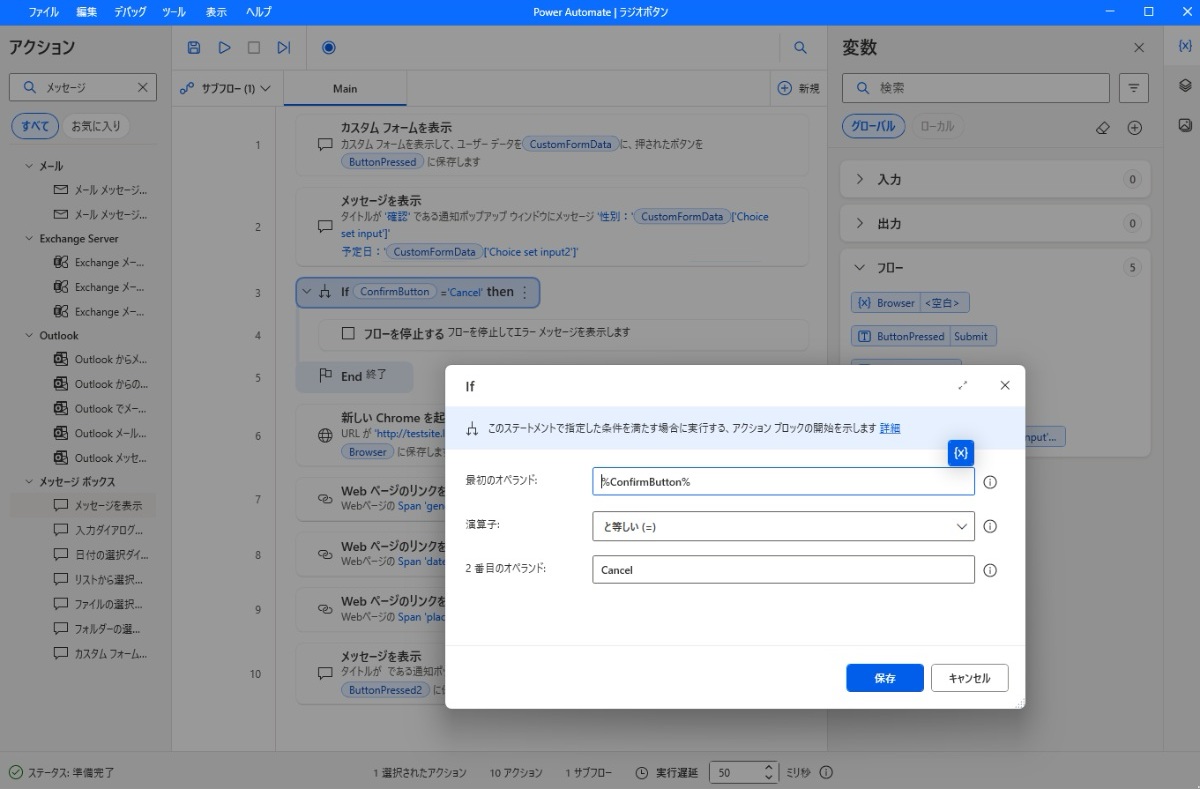Screen dimensions: 1200x790
Task: Show info for operator field
Action: 990,526
